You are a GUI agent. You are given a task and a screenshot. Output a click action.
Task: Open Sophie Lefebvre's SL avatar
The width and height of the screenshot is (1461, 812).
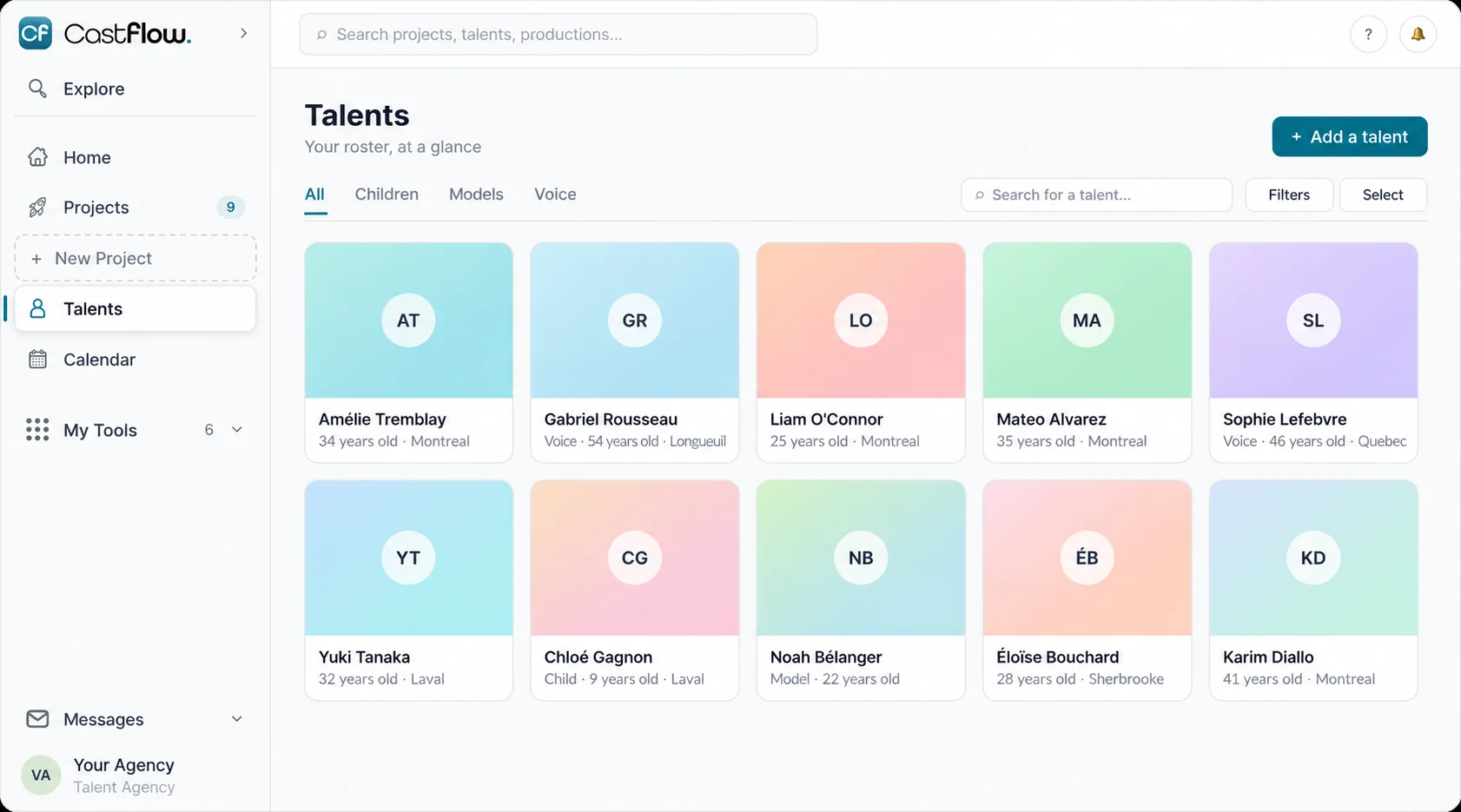click(1313, 320)
